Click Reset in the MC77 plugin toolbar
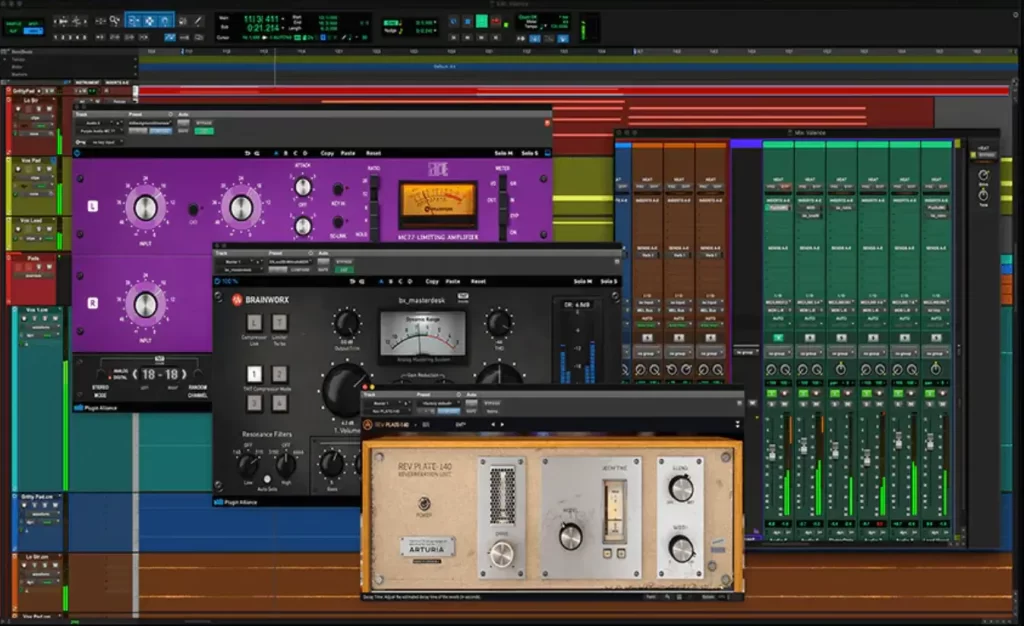Image resolution: width=1024 pixels, height=626 pixels. tap(373, 153)
